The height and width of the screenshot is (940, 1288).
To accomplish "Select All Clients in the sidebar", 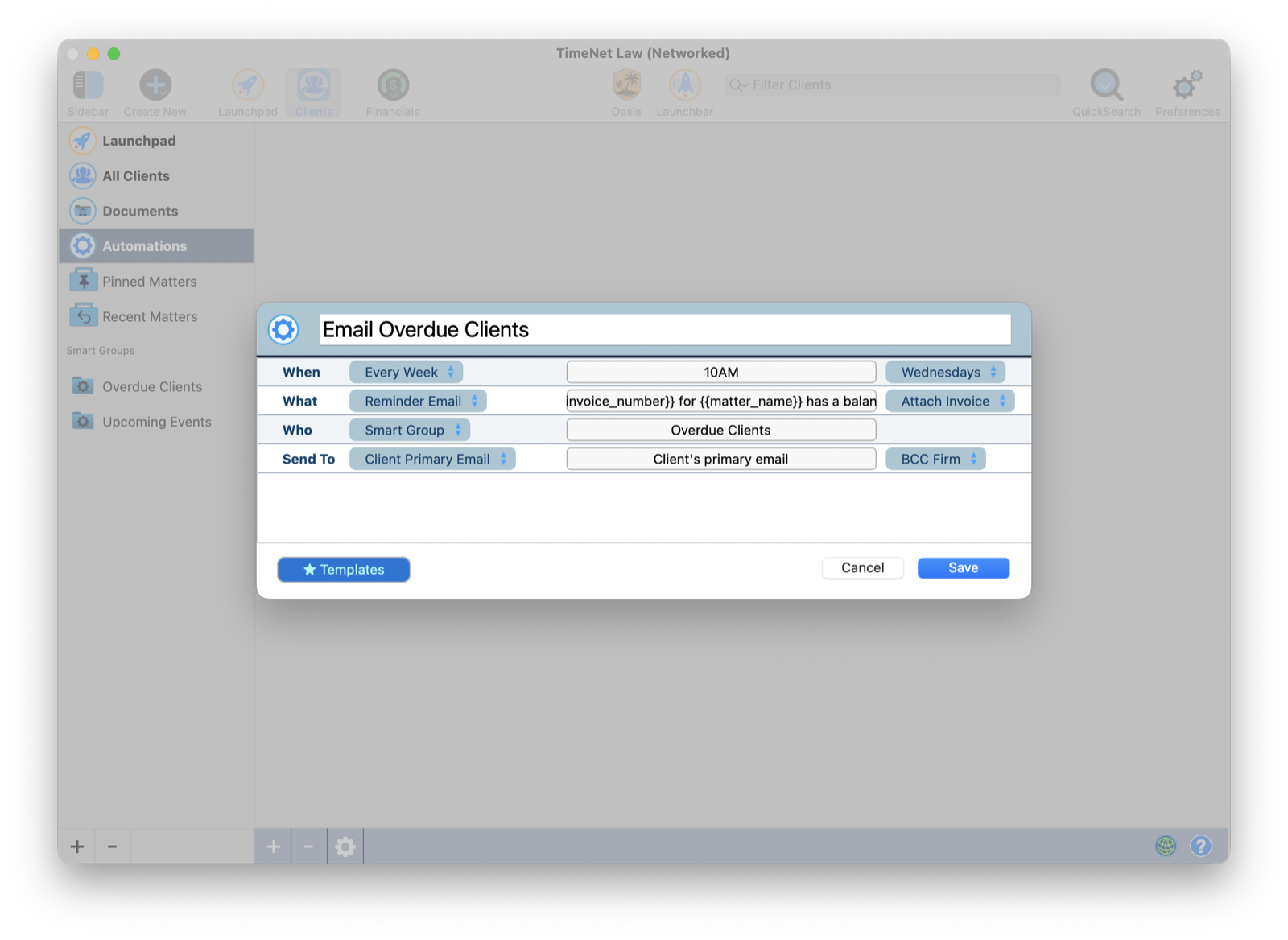I will [x=156, y=176].
